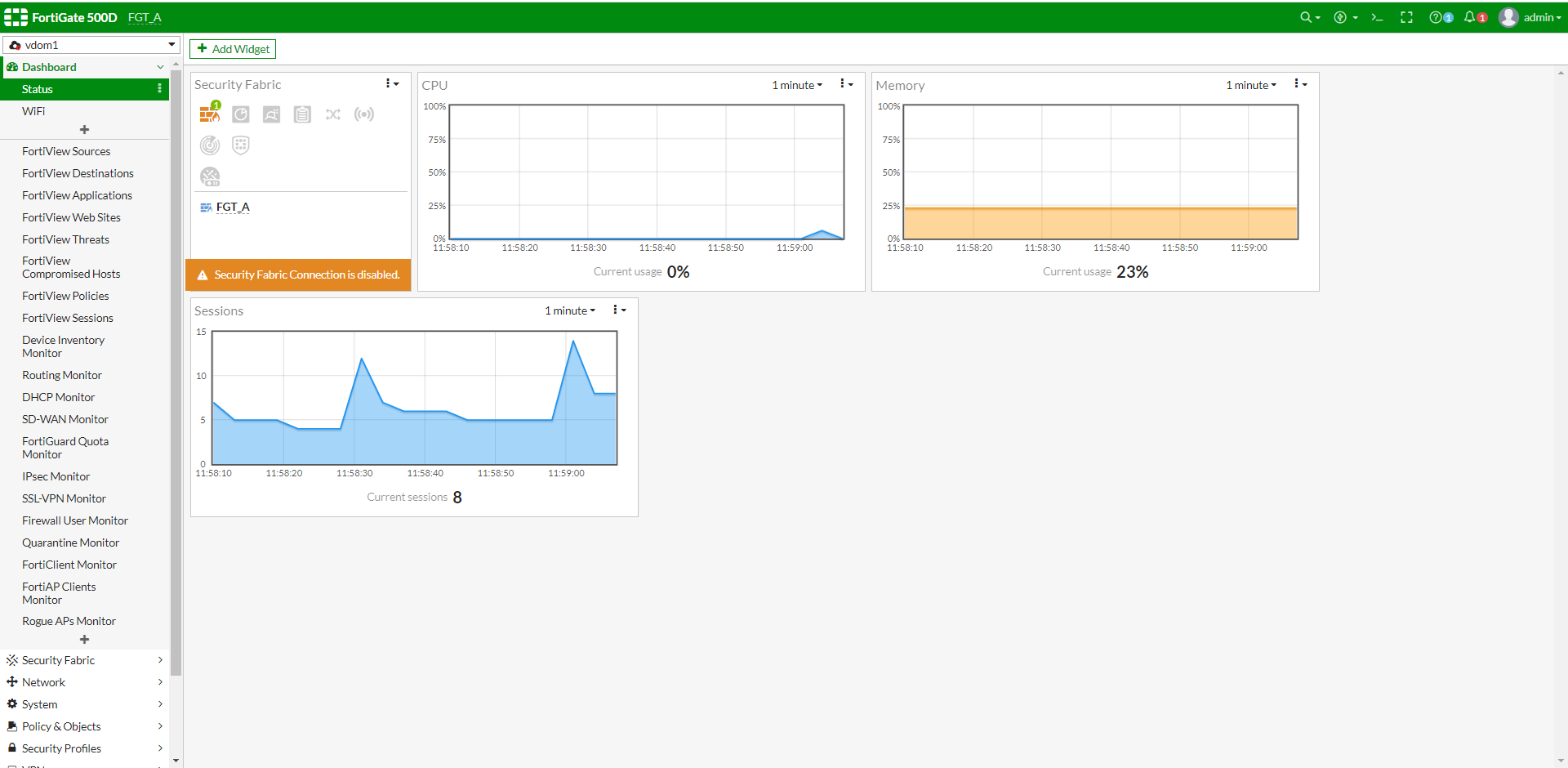Screen dimensions: 1568x768
Task: Click the small blue device icon beside FGT_A
Action: coord(206,208)
